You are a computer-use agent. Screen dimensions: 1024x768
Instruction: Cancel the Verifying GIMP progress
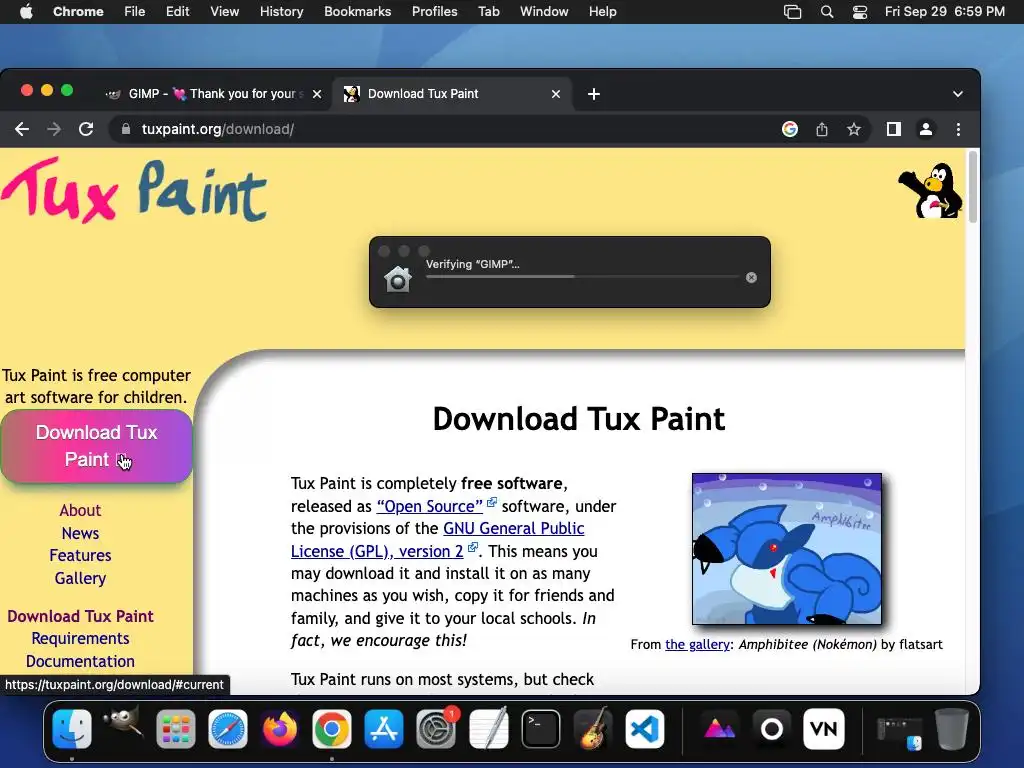coord(752,278)
